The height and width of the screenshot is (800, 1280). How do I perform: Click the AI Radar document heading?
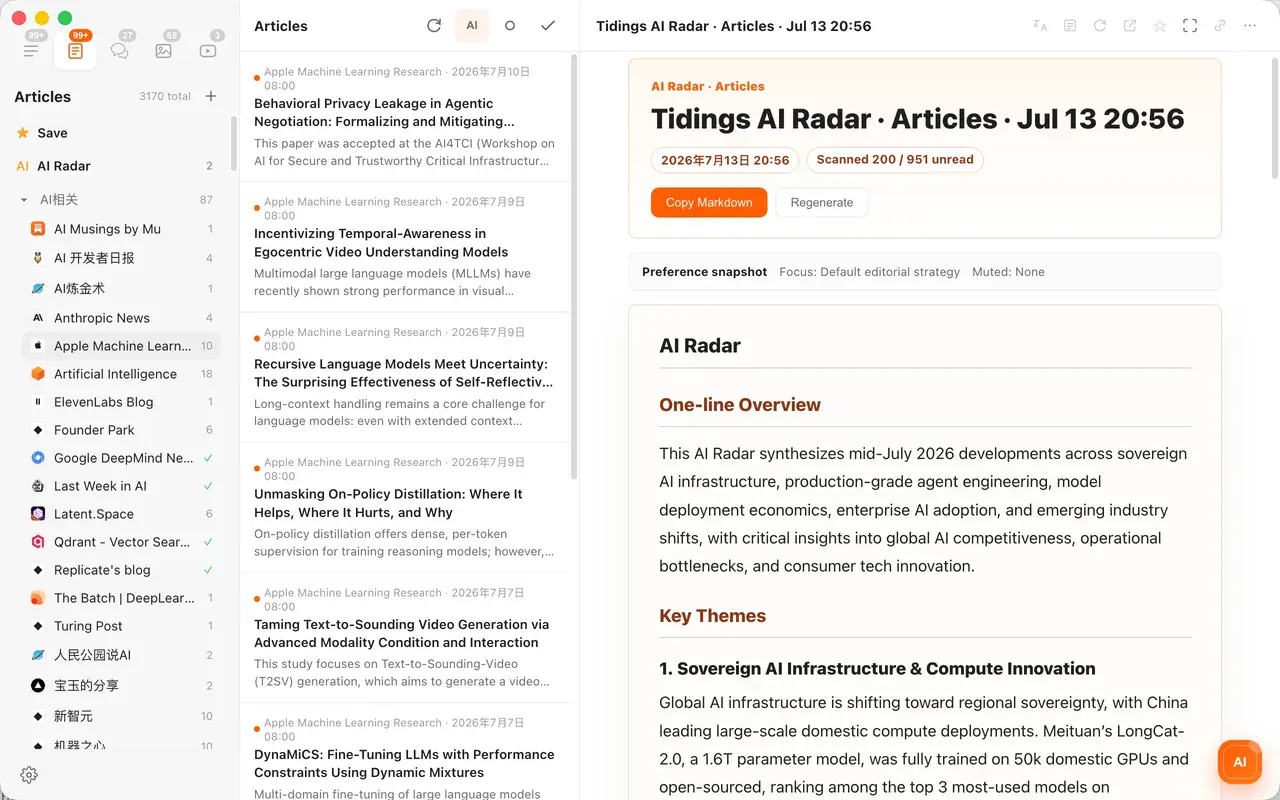[700, 346]
